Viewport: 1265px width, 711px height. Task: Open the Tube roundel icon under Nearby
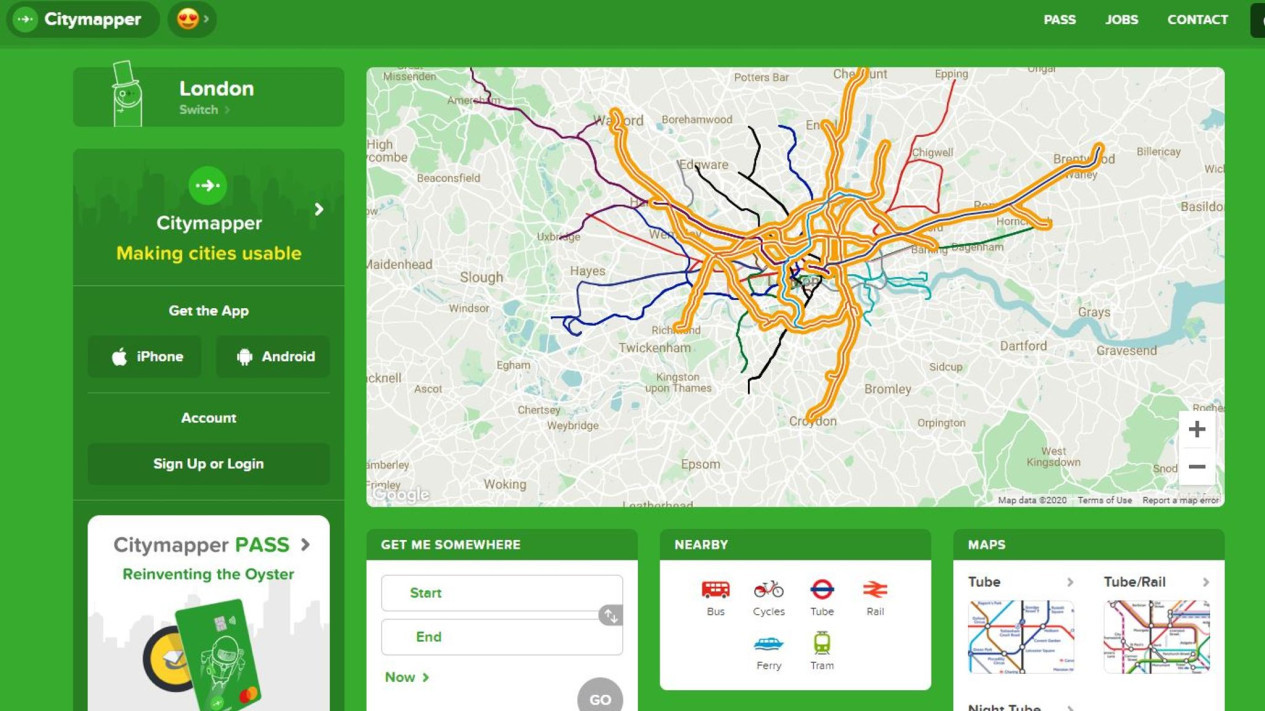[x=822, y=589]
